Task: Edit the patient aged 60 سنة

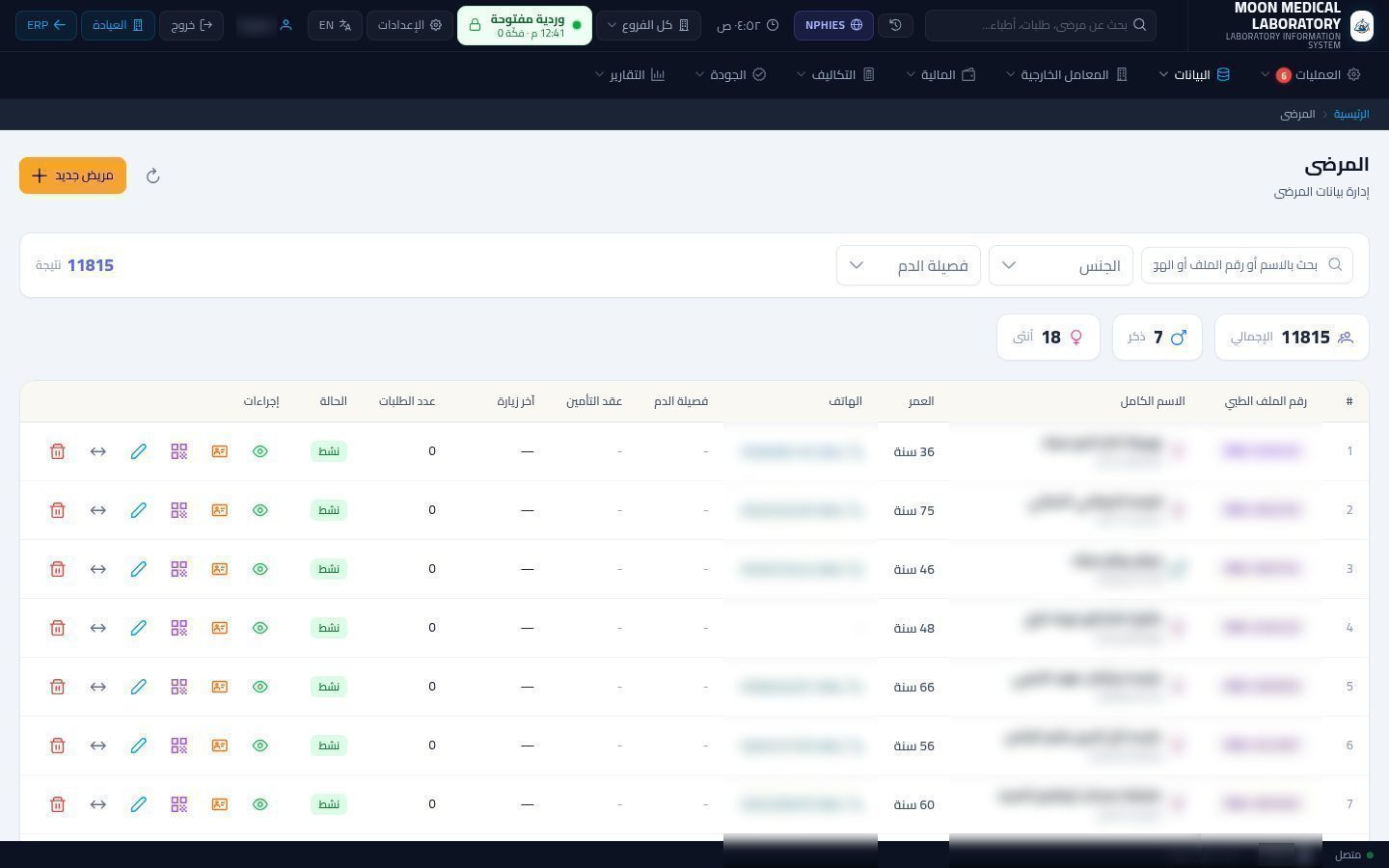Action: point(139,804)
